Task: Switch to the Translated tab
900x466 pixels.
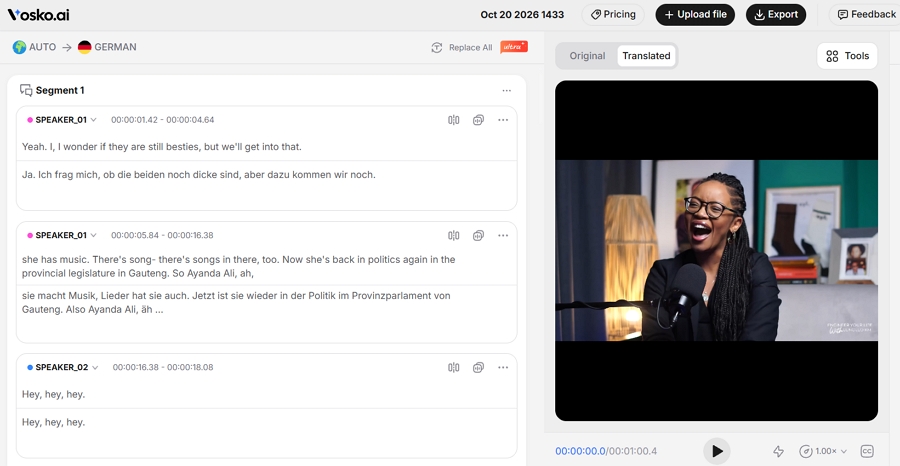Action: (x=646, y=56)
